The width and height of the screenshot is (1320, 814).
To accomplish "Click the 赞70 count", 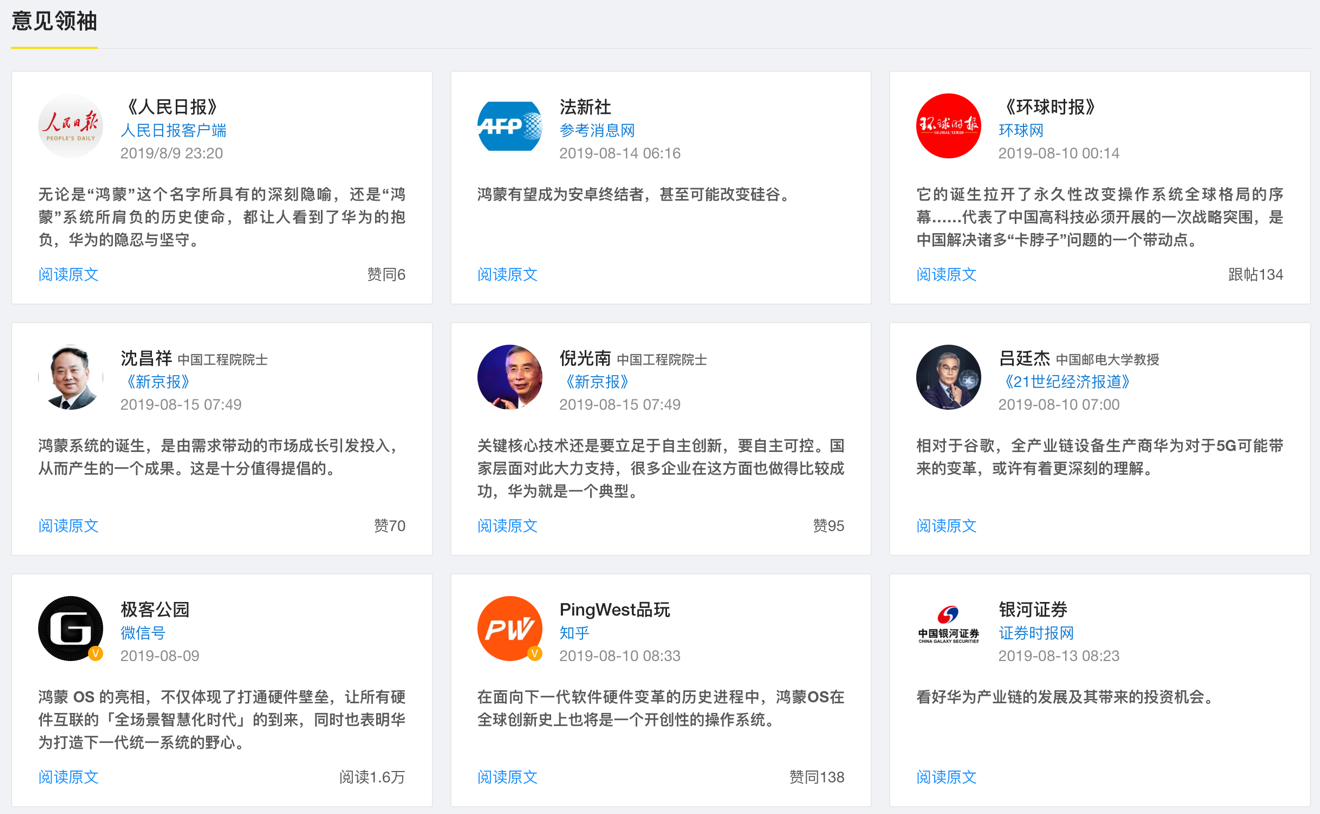I will coord(389,525).
